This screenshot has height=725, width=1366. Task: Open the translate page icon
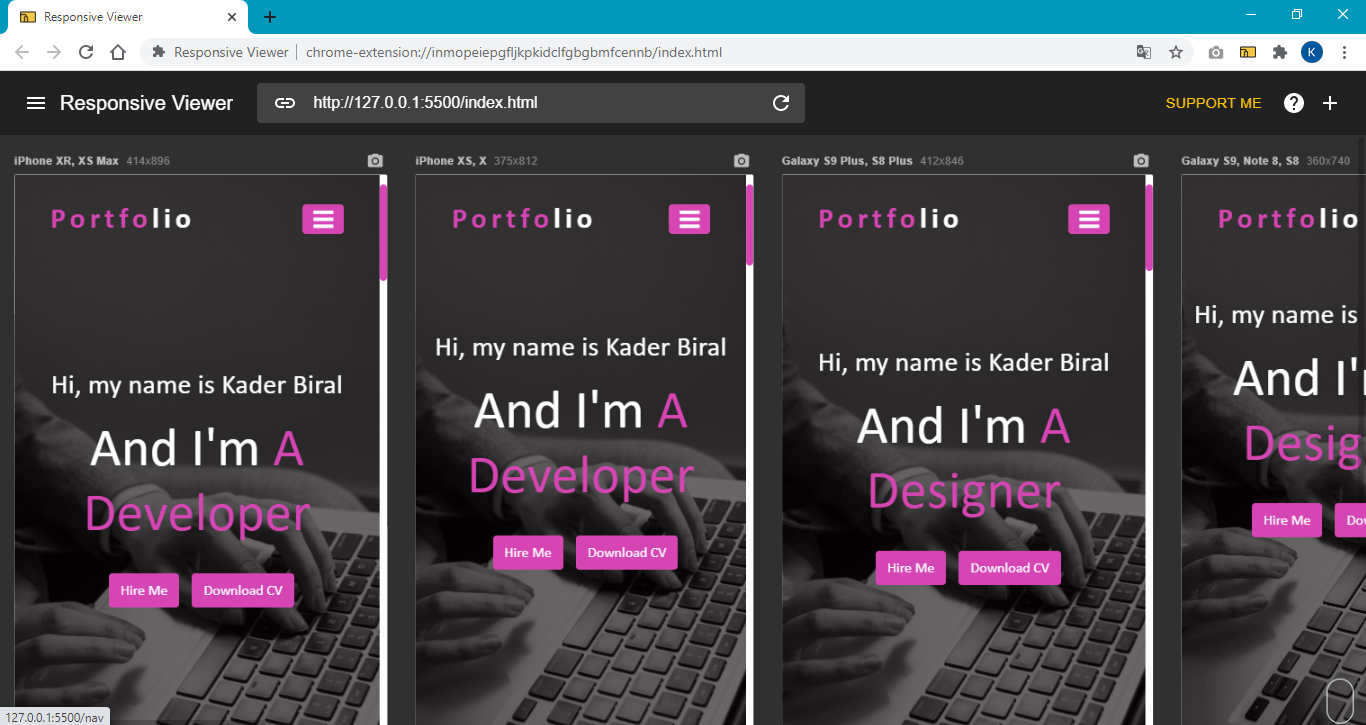click(x=1144, y=52)
